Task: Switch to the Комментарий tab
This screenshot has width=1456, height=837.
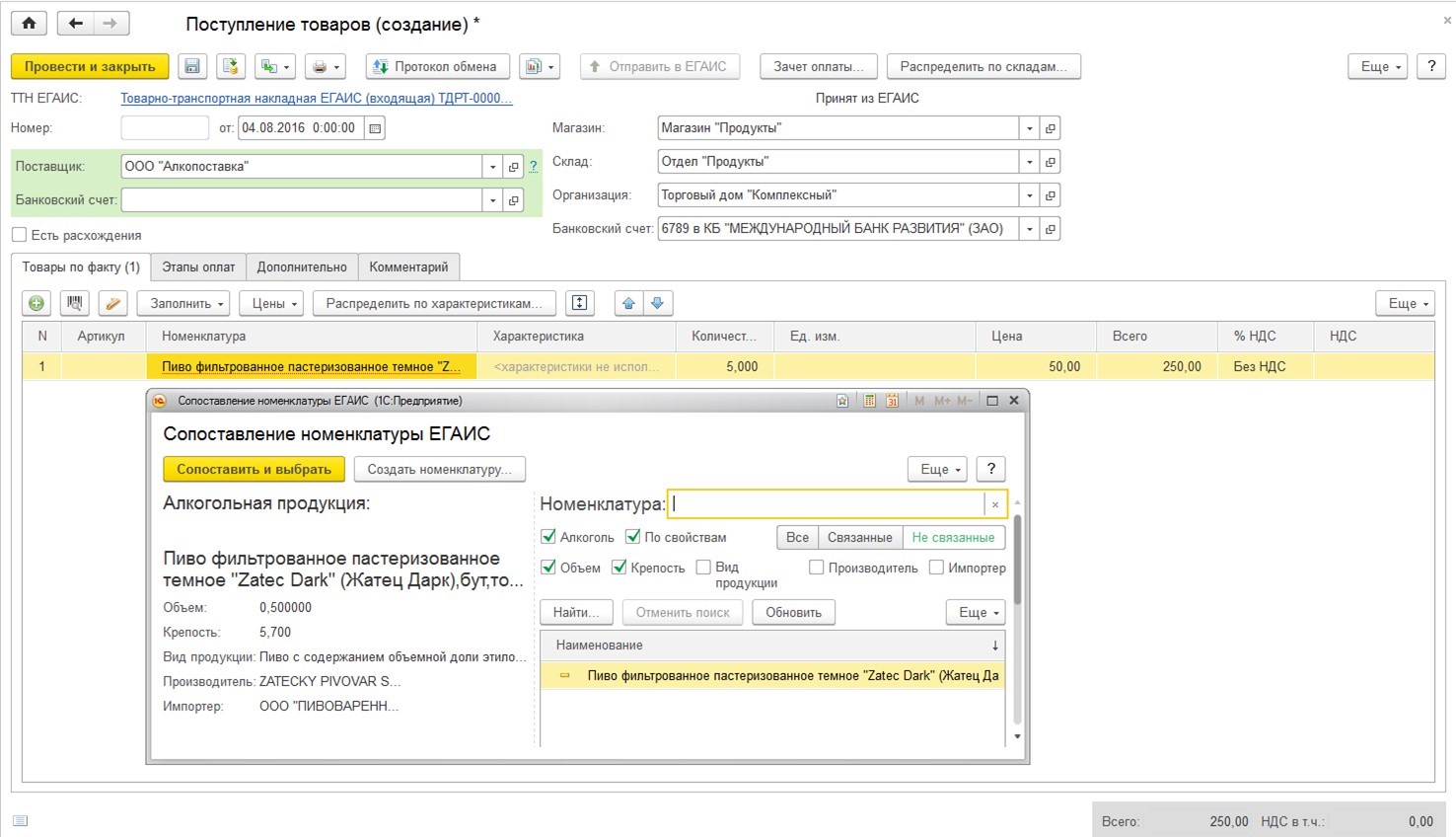Action: click(x=408, y=266)
